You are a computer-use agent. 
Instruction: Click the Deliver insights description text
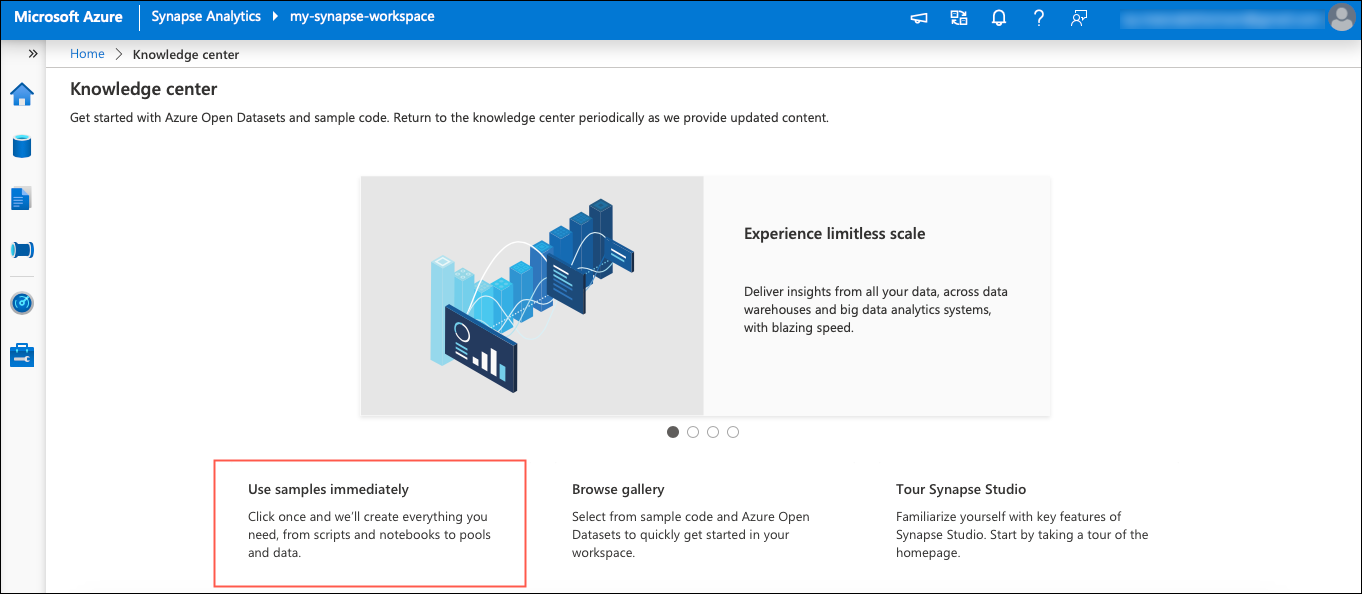(x=876, y=309)
